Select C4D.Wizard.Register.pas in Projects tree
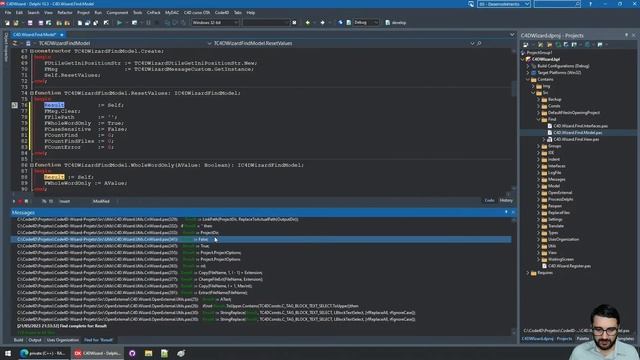 pyautogui.click(x=569, y=266)
